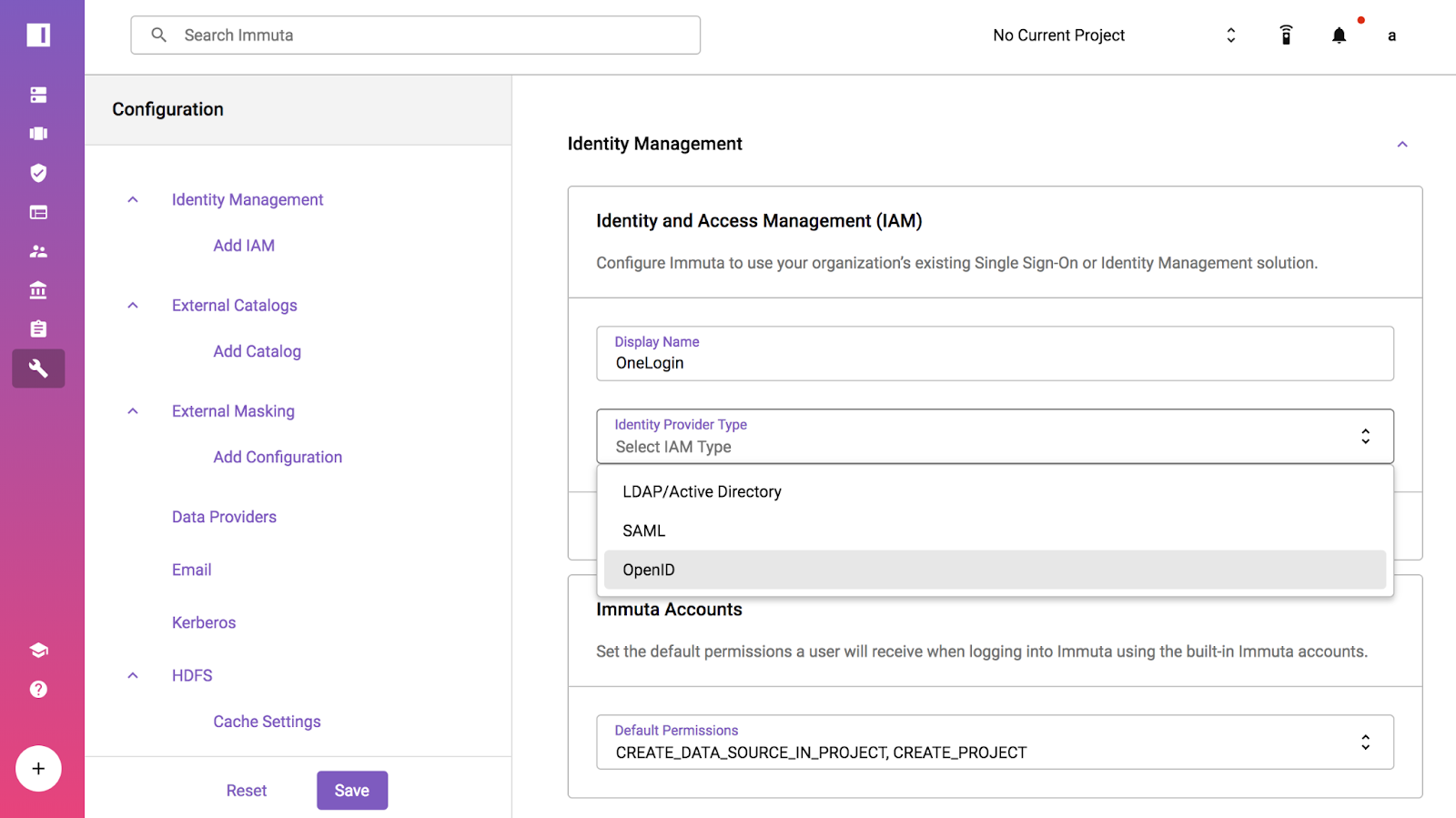Open the graduation cap documentation icon
This screenshot has width=1456, height=818.
[38, 650]
